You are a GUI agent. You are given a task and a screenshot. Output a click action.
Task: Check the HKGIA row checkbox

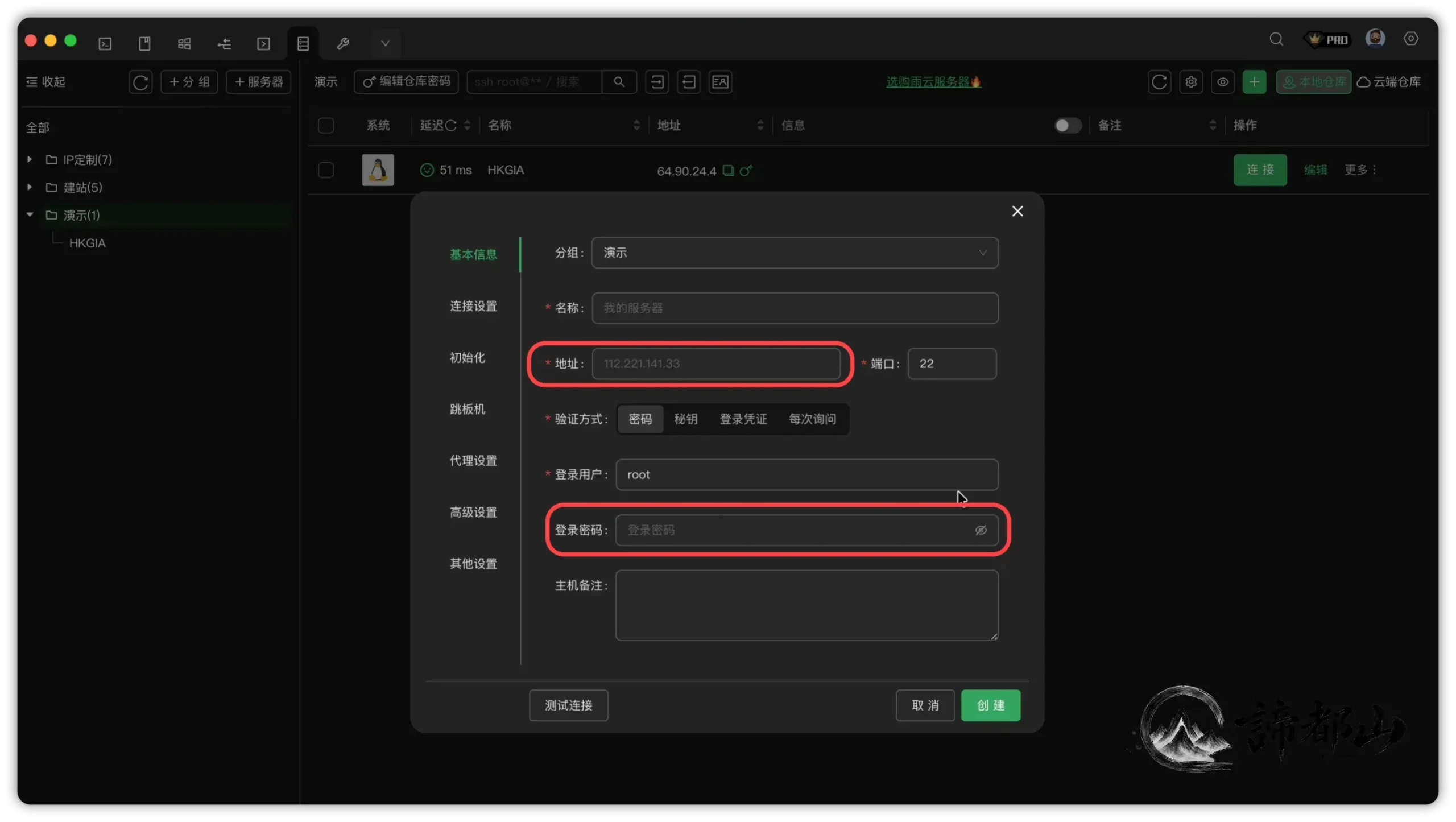[326, 170]
